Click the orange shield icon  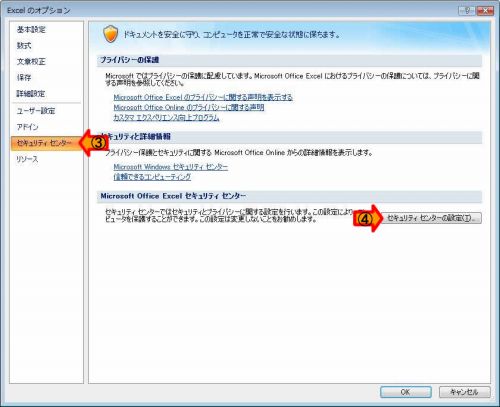(x=111, y=34)
